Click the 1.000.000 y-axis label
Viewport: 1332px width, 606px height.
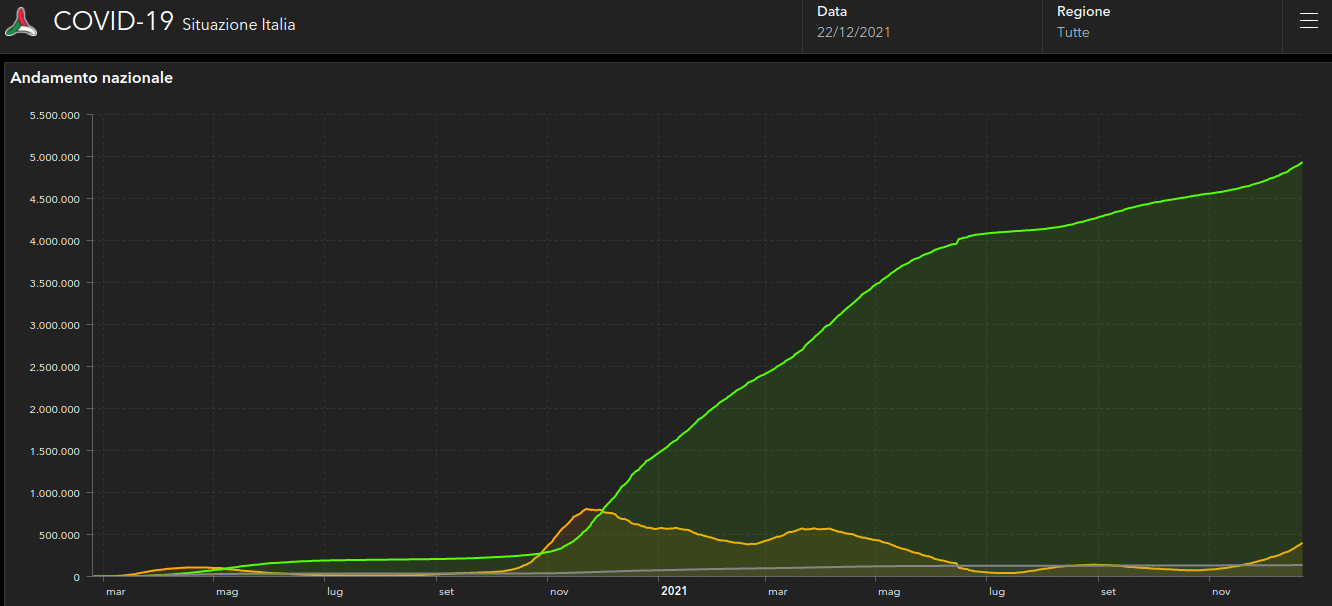coord(56,493)
